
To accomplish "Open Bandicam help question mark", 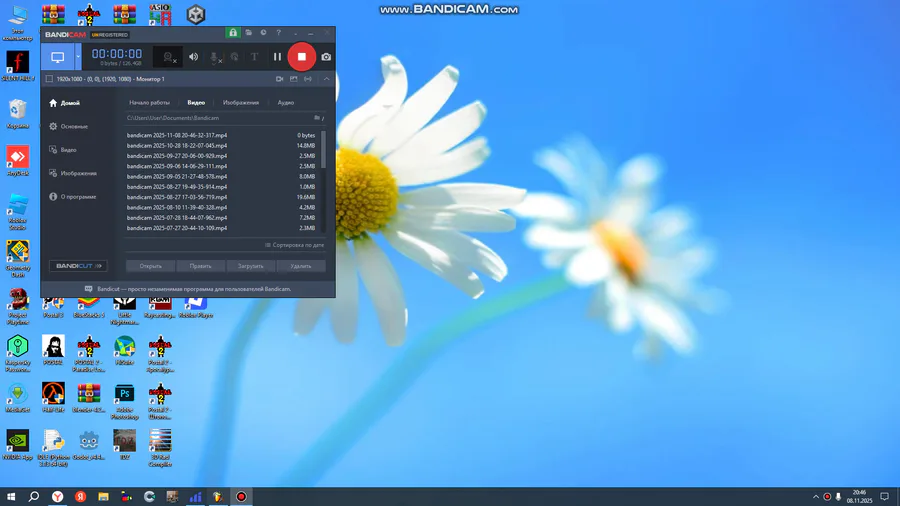I will click(x=278, y=33).
